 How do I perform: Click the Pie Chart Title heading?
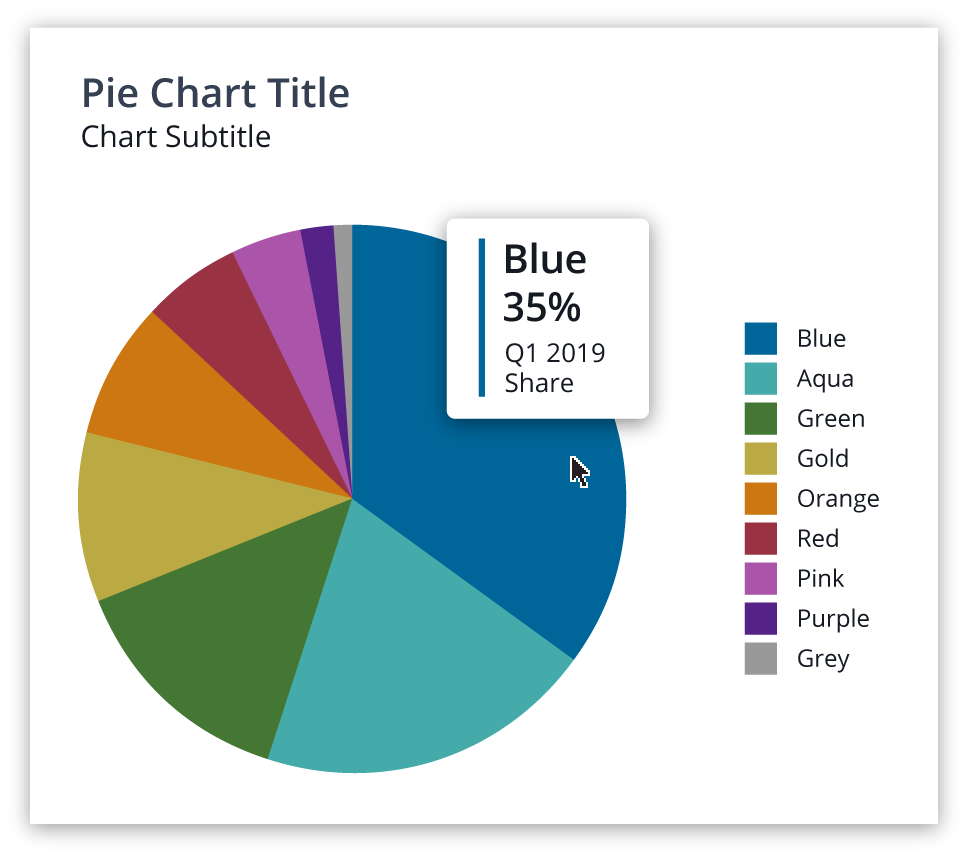pos(215,93)
